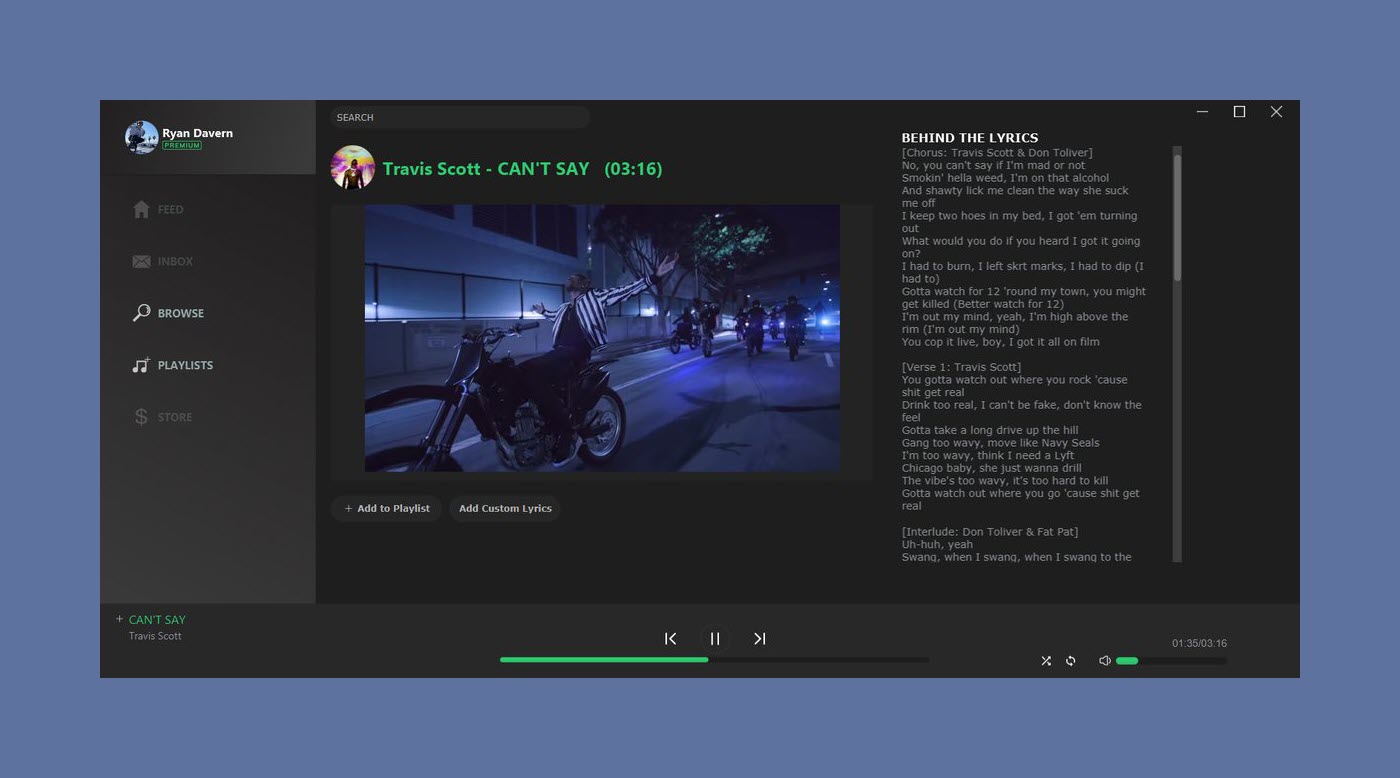Select the PLAYLISTS menu label
The image size is (1400, 778).
tap(185, 366)
